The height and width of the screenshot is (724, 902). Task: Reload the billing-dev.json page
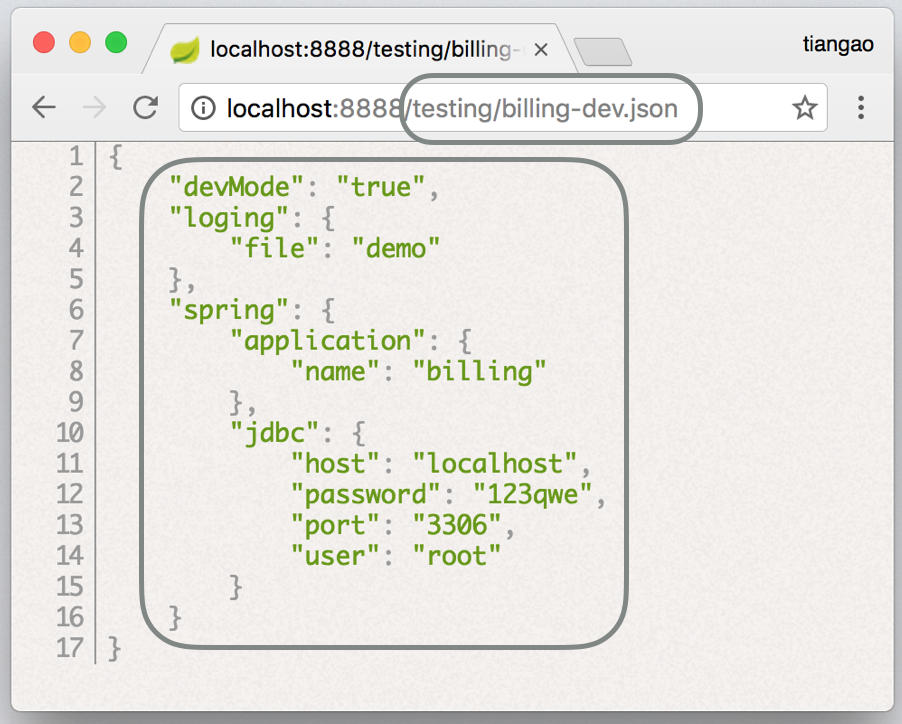[147, 108]
